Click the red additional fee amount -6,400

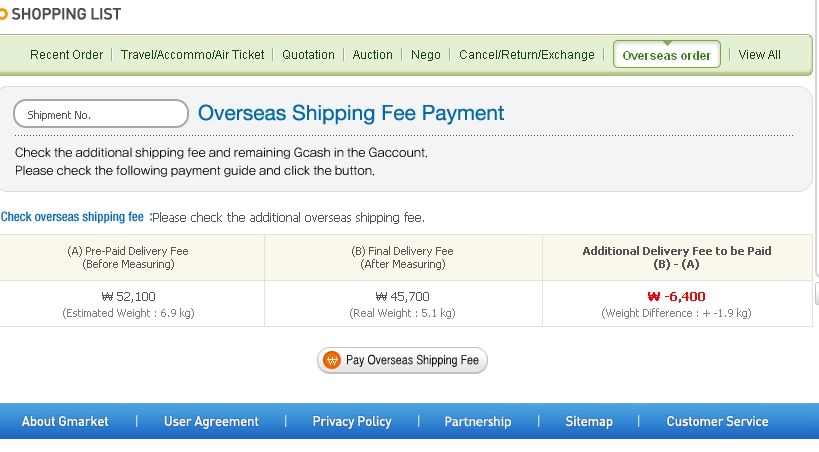(x=676, y=297)
